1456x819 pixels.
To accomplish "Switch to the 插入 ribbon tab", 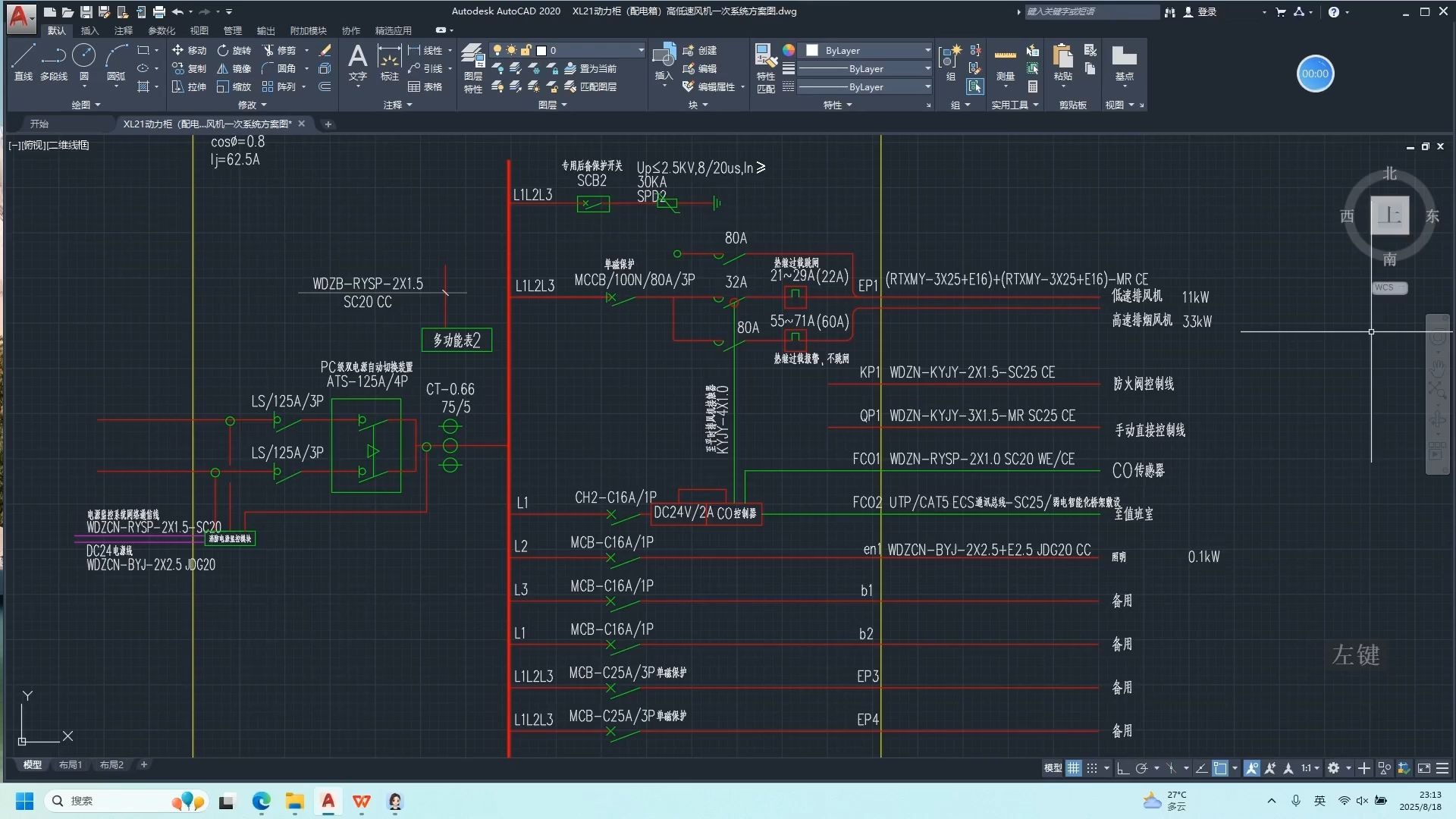I will point(89,30).
